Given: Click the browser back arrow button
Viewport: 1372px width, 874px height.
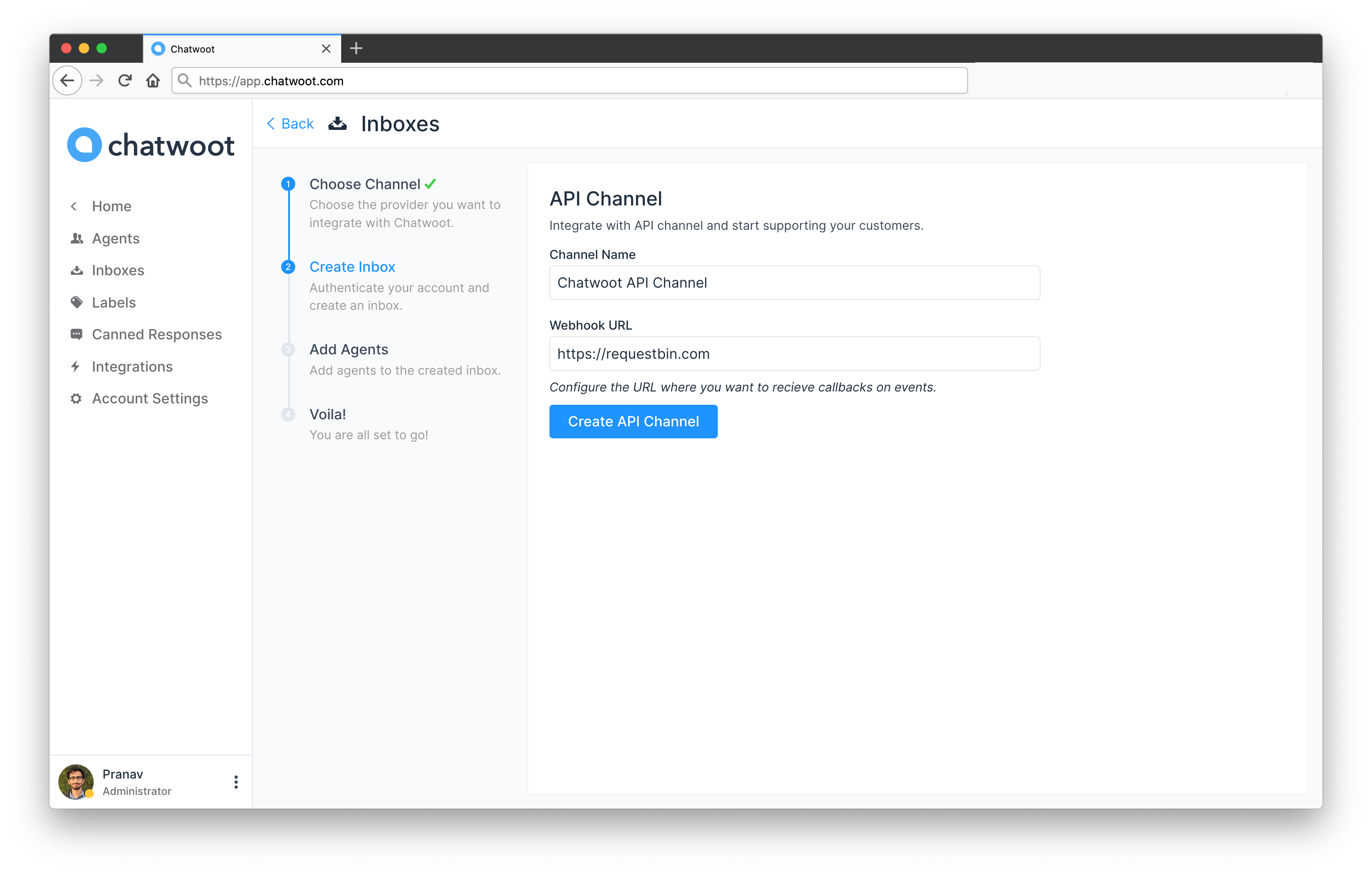Looking at the screenshot, I should [67, 81].
